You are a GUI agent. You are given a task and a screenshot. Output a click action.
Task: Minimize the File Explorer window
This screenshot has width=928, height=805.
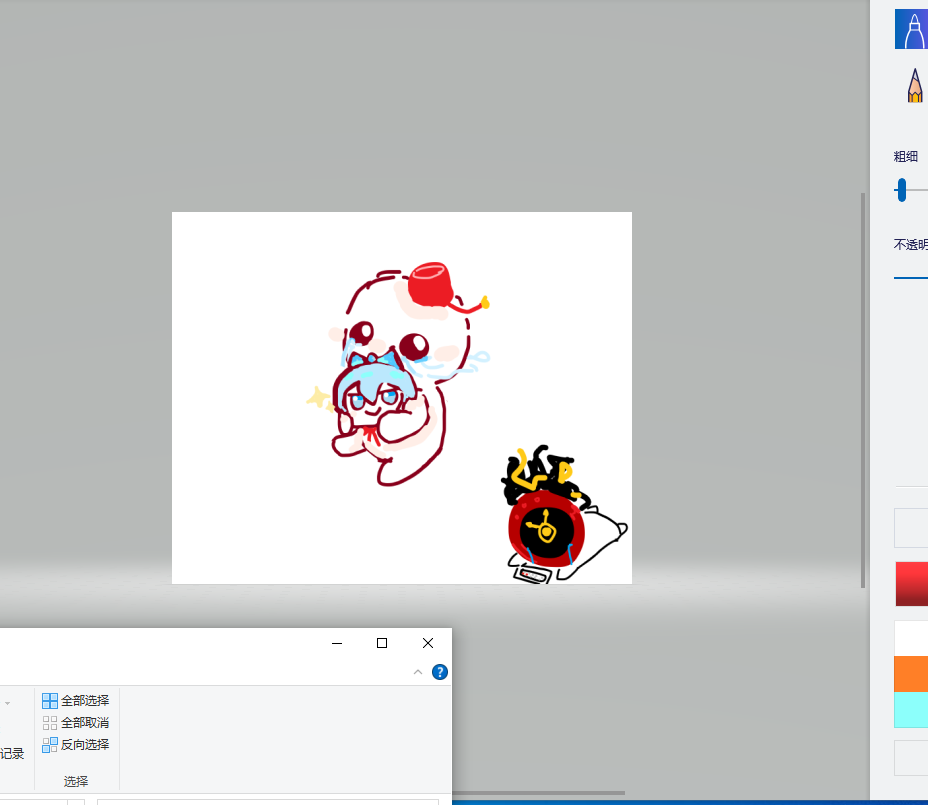point(336,643)
